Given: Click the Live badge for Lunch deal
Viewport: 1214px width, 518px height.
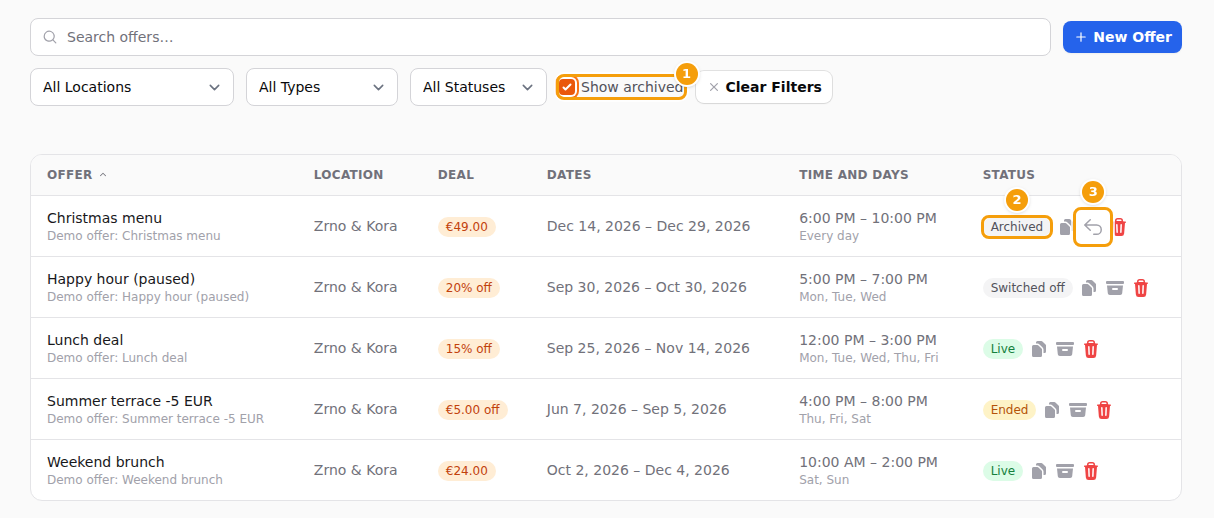Looking at the screenshot, I should 1003,349.
